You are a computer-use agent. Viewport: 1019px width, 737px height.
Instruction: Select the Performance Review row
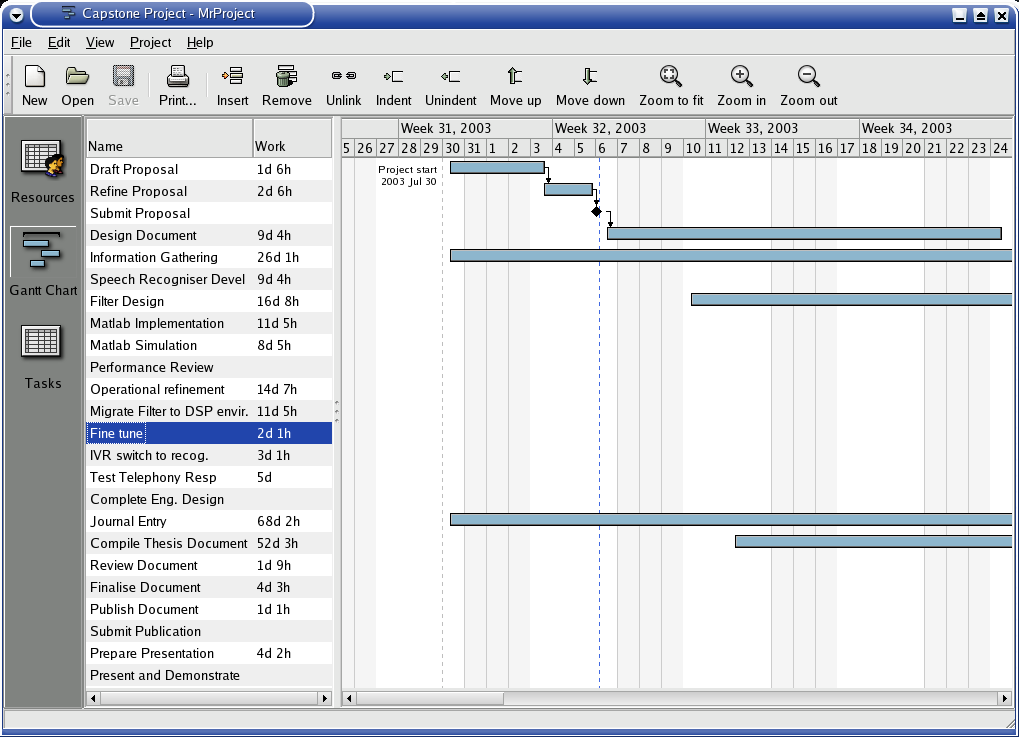click(x=209, y=367)
